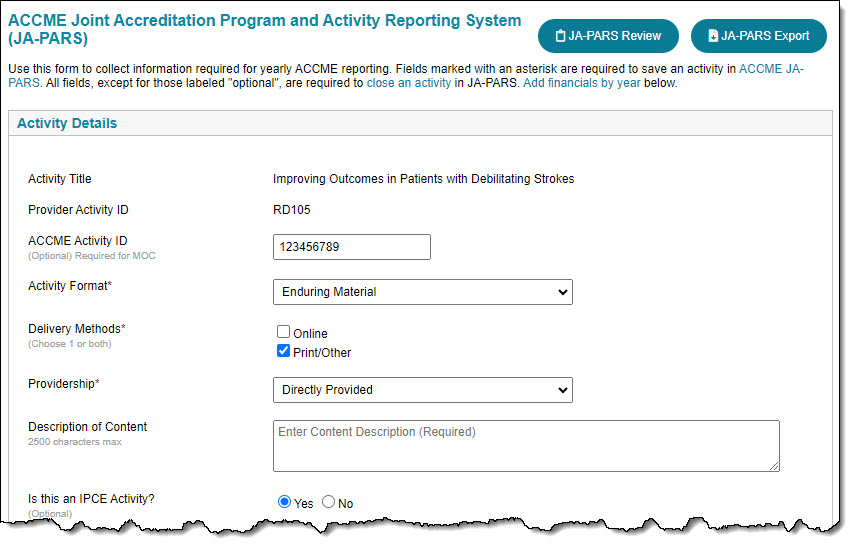Select No for IPCE Activity
Screen dimensions: 851x555
pos(328,502)
